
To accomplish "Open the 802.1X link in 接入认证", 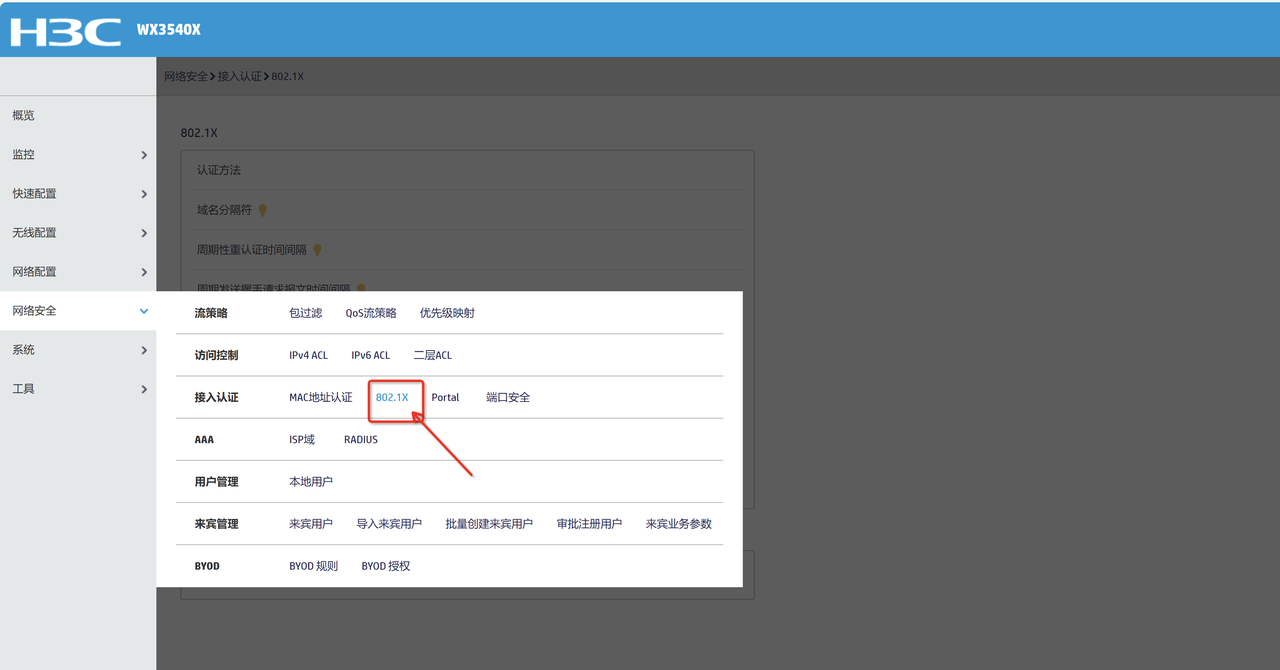I will click(x=392, y=397).
